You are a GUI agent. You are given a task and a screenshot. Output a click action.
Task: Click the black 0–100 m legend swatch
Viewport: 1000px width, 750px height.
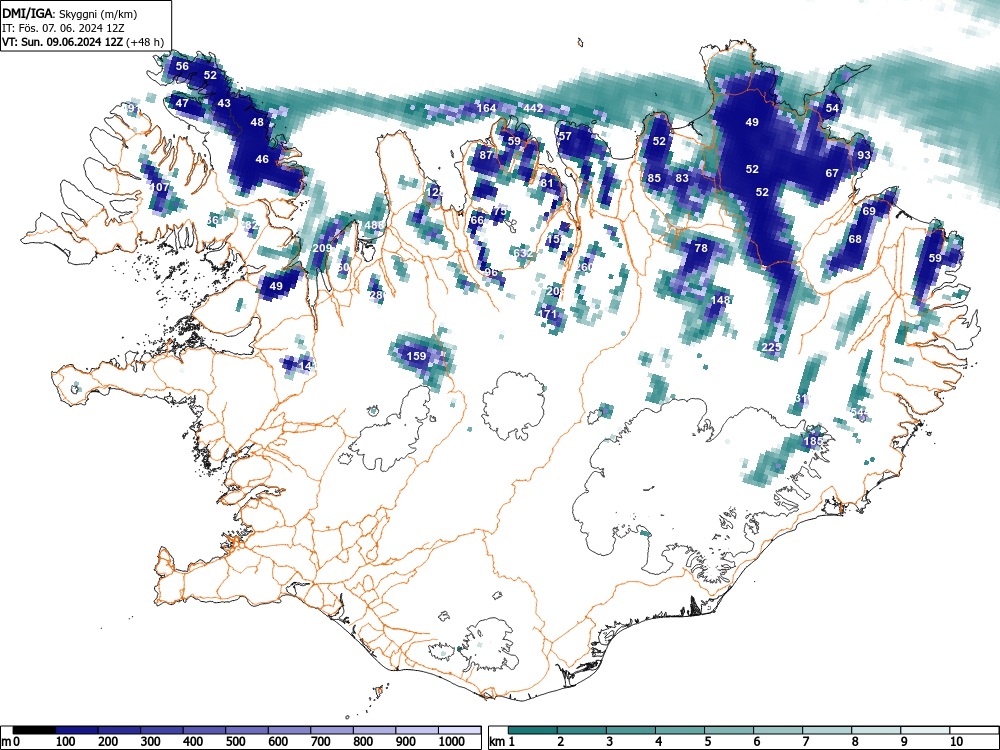pyautogui.click(x=34, y=730)
